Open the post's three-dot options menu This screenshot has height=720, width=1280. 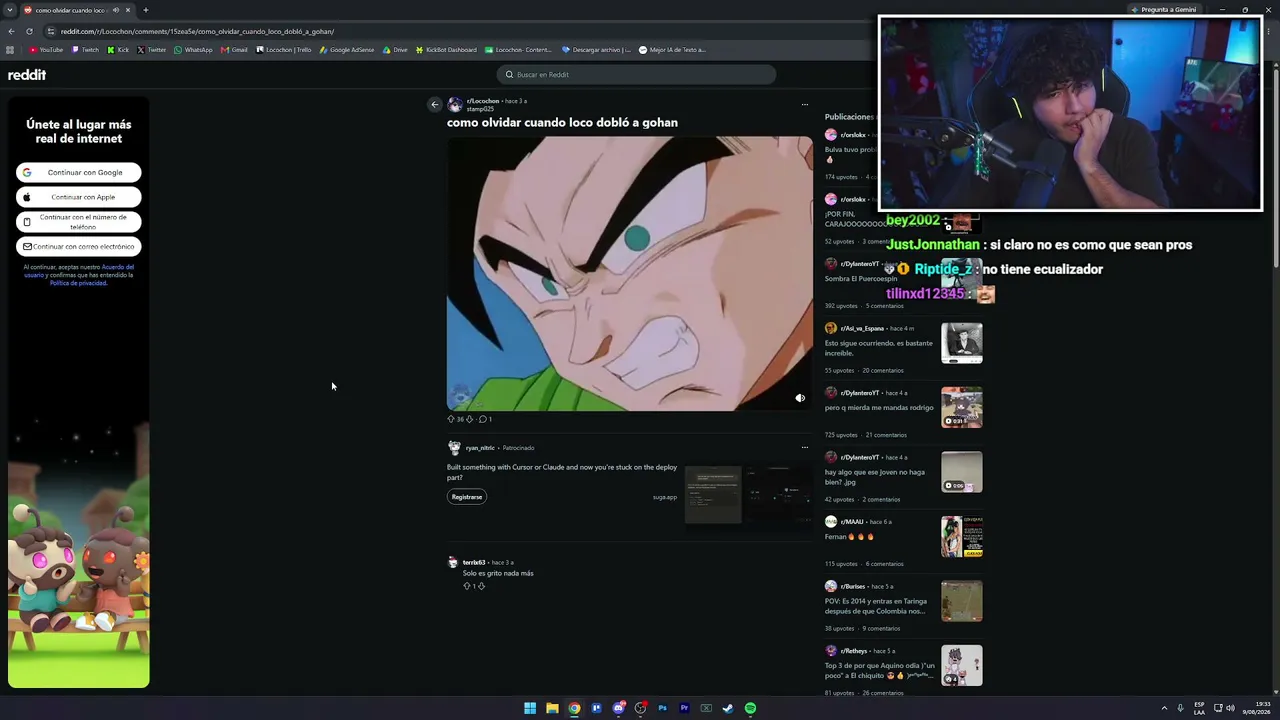(x=804, y=104)
